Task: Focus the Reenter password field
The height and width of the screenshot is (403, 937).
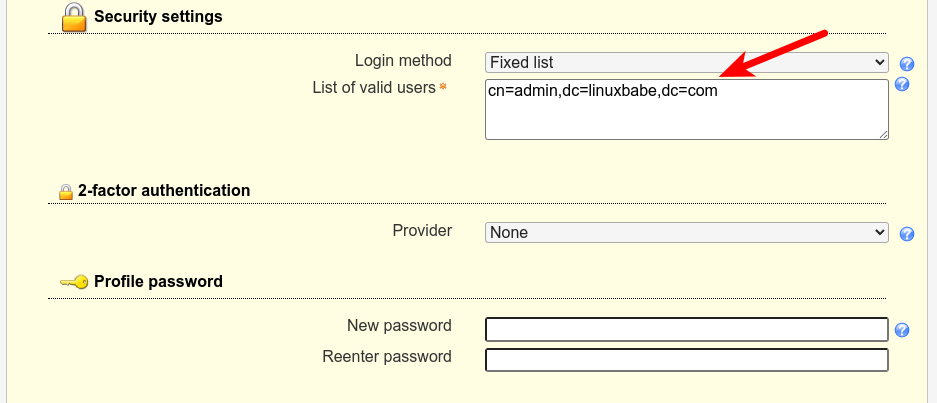Action: pos(686,360)
